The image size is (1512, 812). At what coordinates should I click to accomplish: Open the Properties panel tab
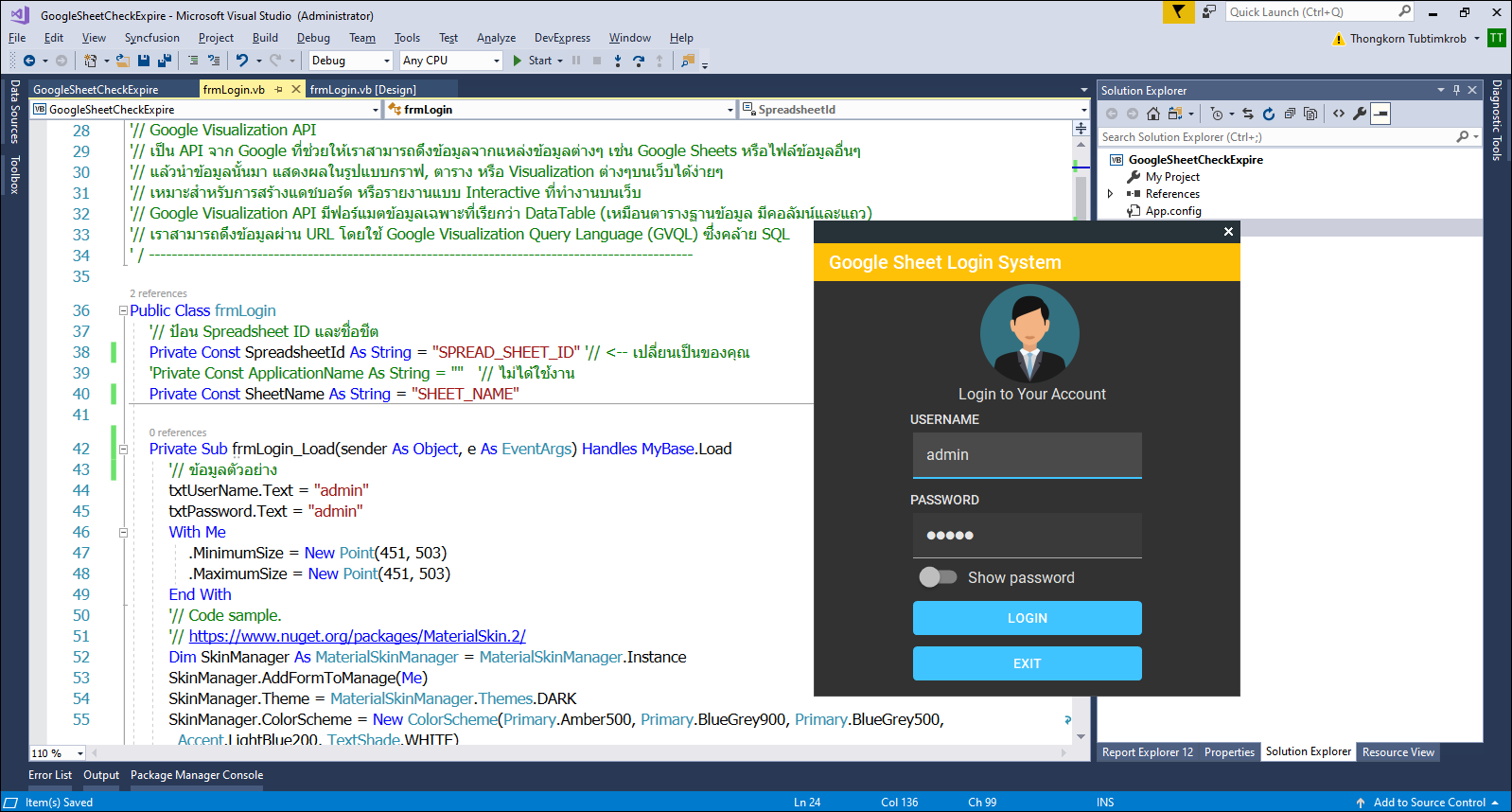(x=1229, y=752)
